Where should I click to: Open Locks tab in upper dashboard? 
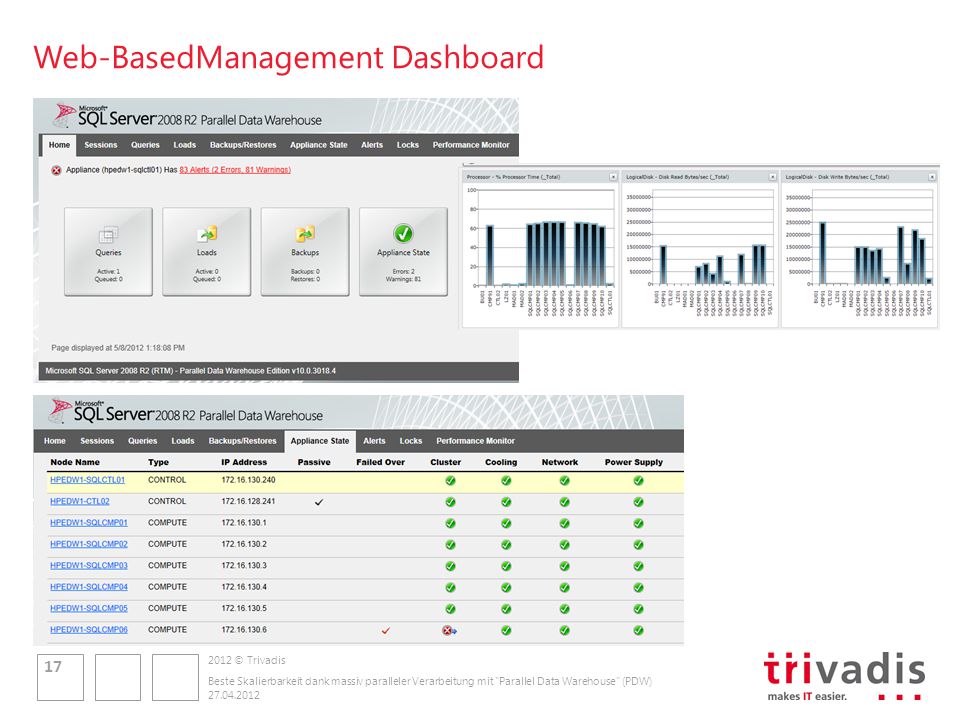408,145
